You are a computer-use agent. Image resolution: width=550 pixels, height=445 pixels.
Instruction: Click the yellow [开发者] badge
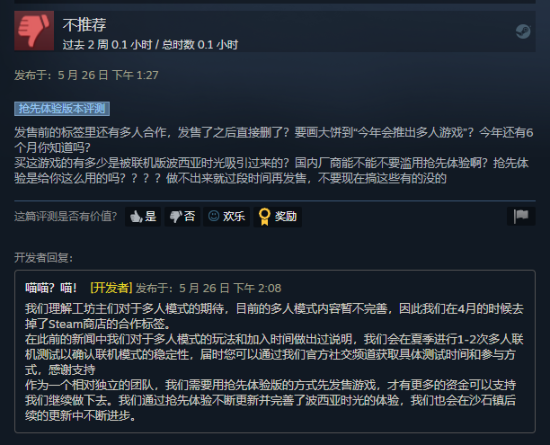(x=111, y=288)
